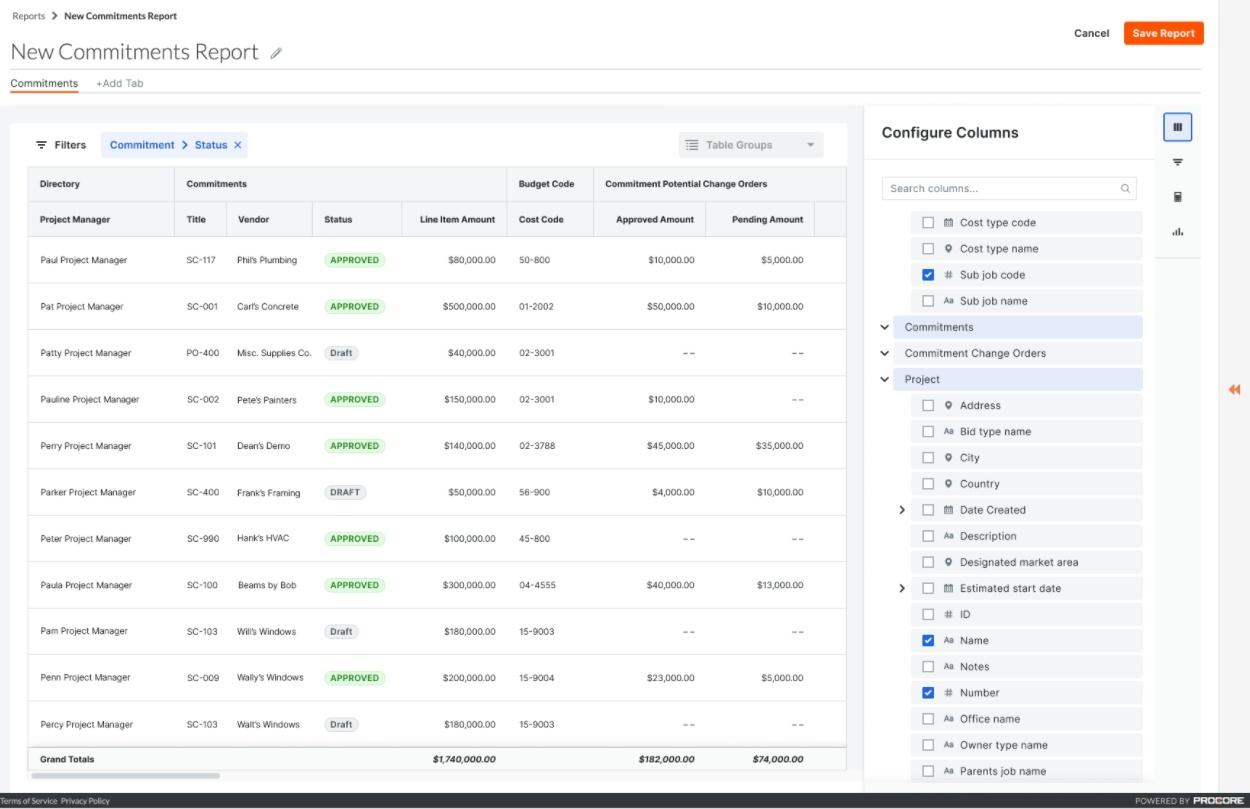The height and width of the screenshot is (809, 1250).
Task: Go back to Reports breadcrumb
Action: click(29, 16)
